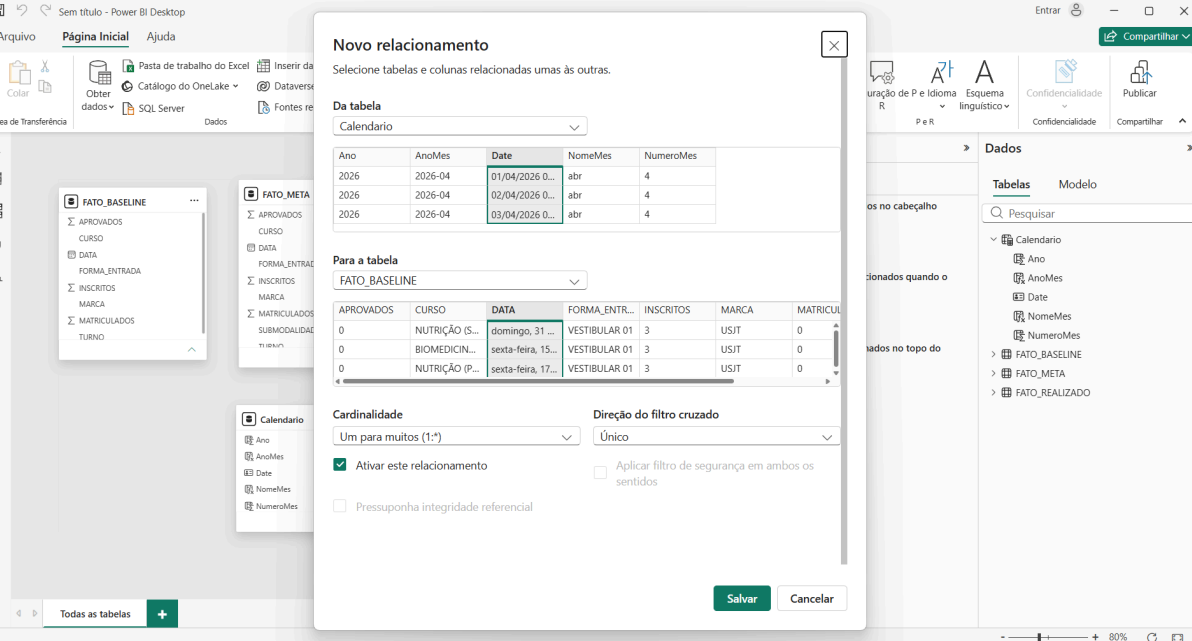This screenshot has height=641, width=1192.
Task: Check Aplicar filtro de segurança em ambos
Action: (x=601, y=473)
